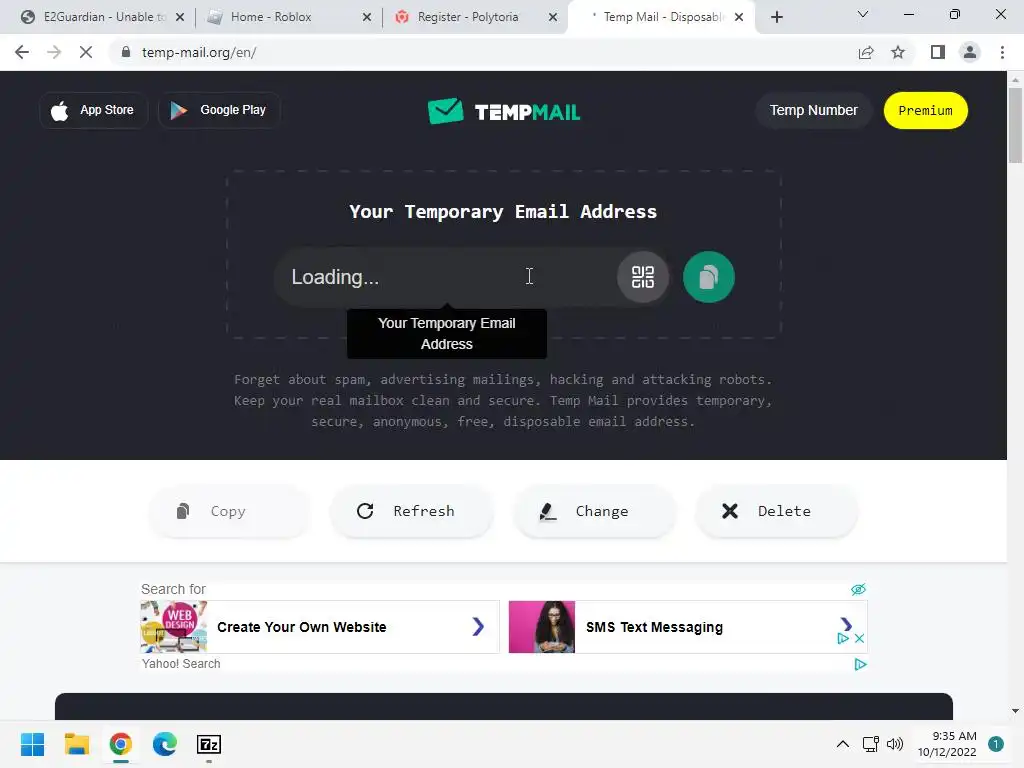The image size is (1024, 768).
Task: Show hidden system tray icons
Action: click(842, 744)
